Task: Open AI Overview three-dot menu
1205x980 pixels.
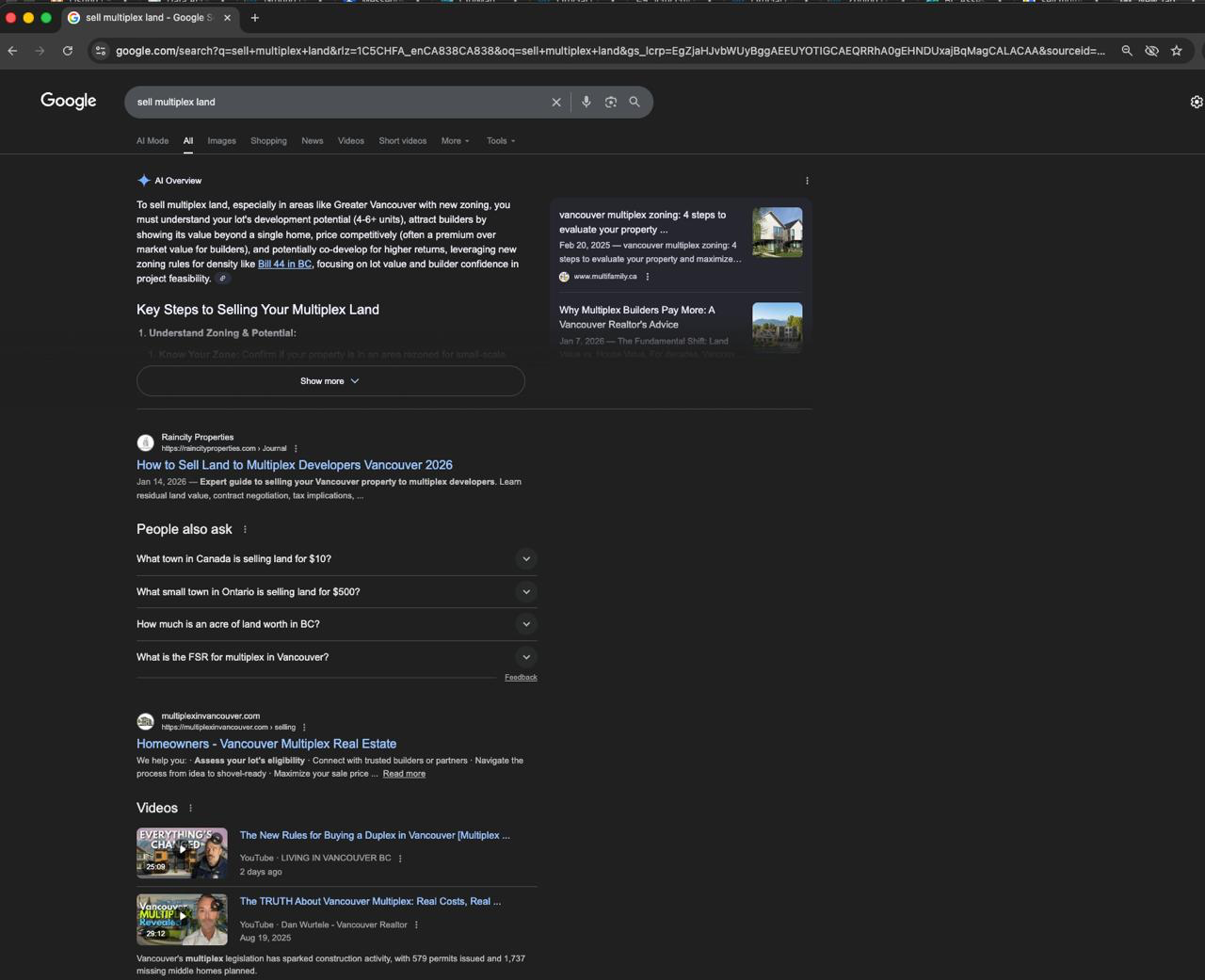Action: [807, 181]
